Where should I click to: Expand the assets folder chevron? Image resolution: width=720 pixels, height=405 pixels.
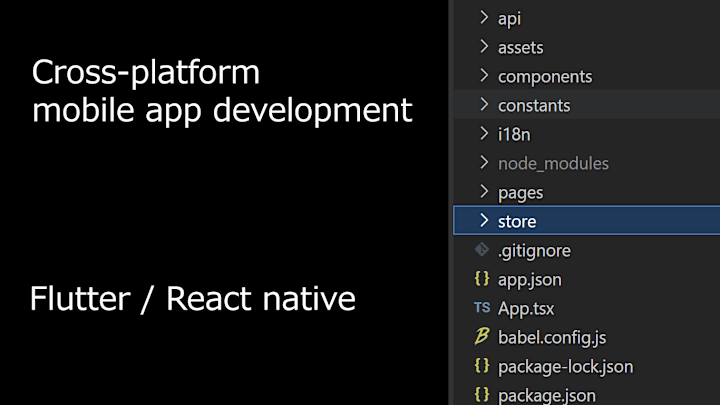pos(484,46)
